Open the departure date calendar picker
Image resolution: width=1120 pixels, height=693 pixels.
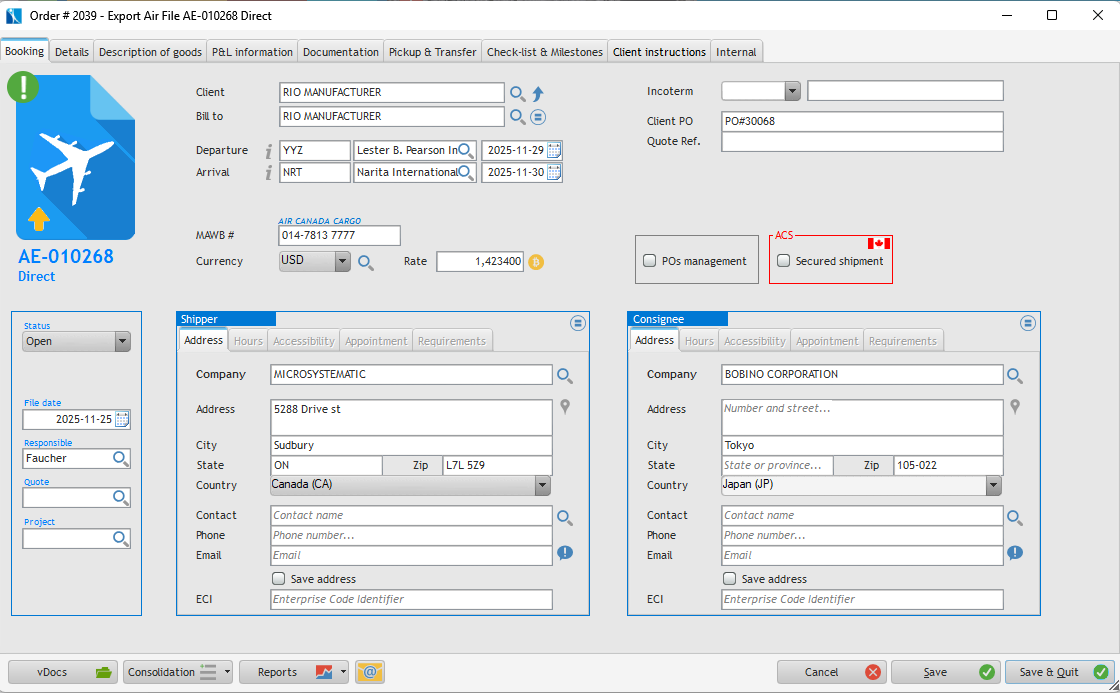(554, 150)
